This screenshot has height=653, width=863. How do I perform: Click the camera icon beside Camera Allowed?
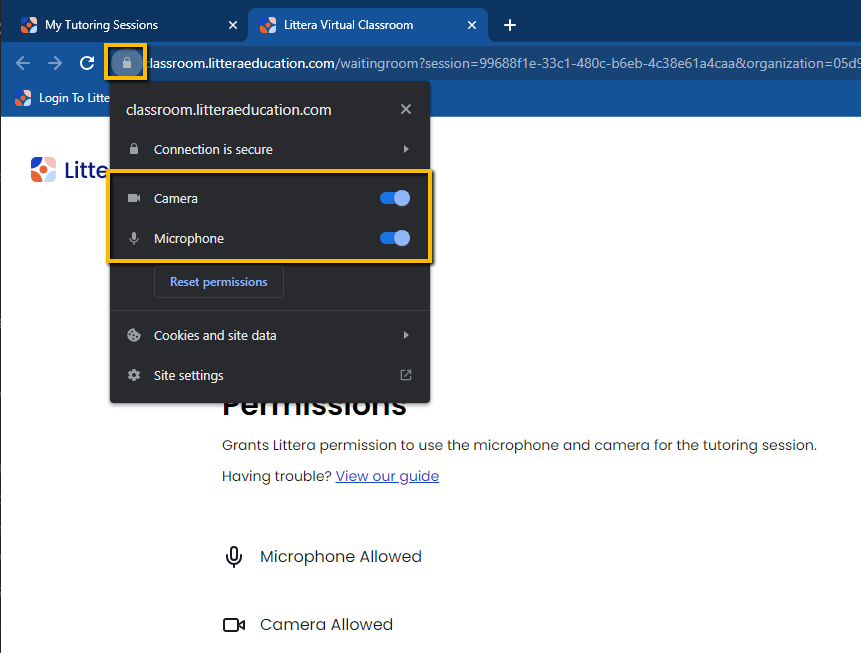click(234, 625)
